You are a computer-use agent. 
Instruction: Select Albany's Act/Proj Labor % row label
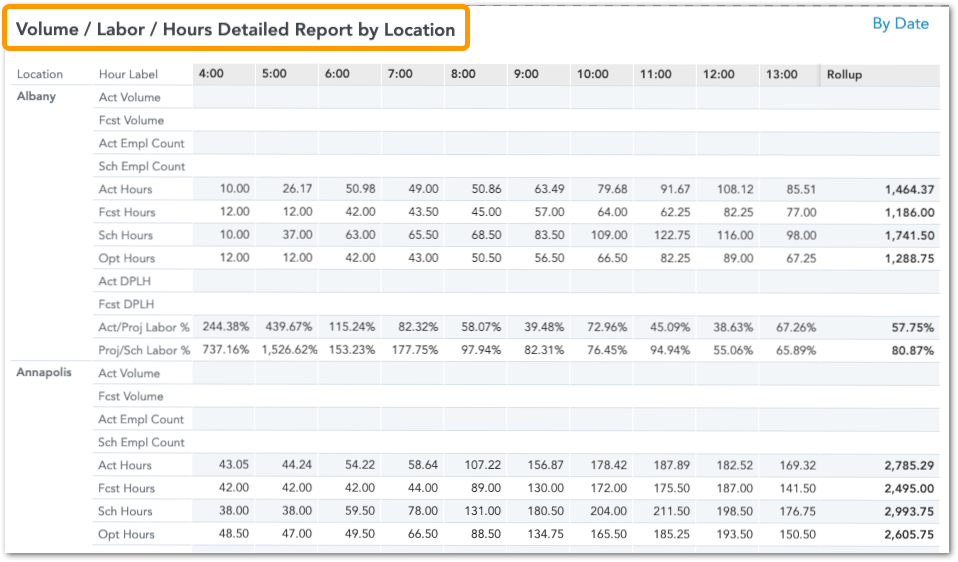click(x=144, y=328)
